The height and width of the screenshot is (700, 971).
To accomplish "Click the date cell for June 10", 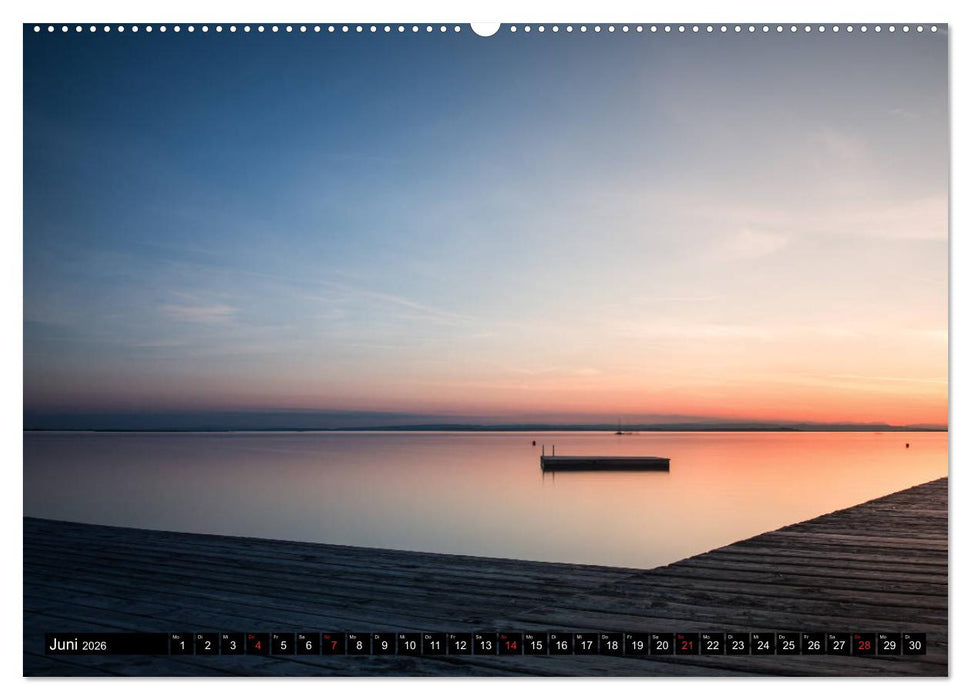I will point(409,646).
